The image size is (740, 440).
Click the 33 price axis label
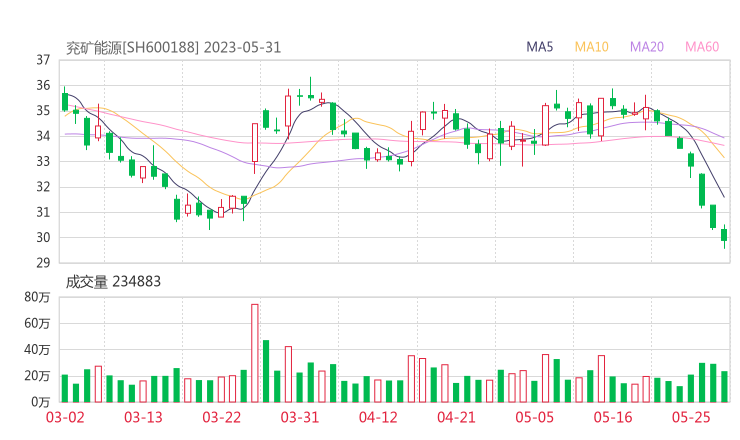pos(43,161)
